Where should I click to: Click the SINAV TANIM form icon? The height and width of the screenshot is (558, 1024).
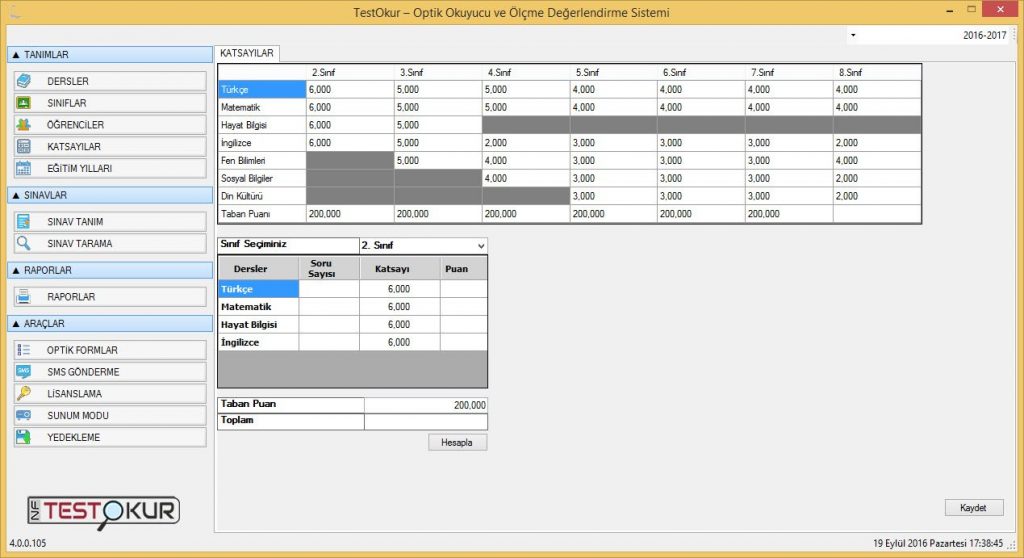tap(24, 222)
